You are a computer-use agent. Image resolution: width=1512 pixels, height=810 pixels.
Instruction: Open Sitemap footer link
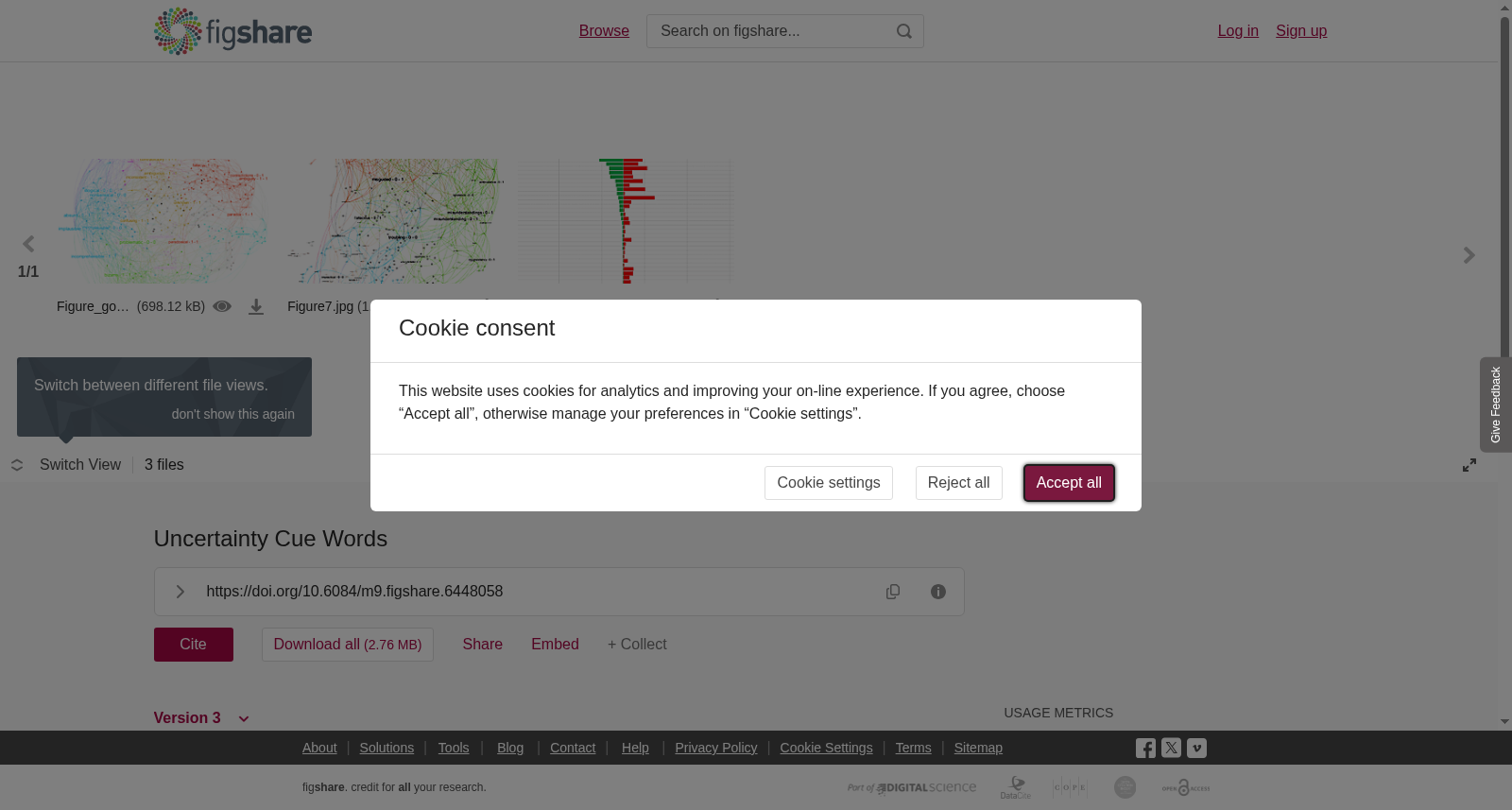tap(978, 748)
